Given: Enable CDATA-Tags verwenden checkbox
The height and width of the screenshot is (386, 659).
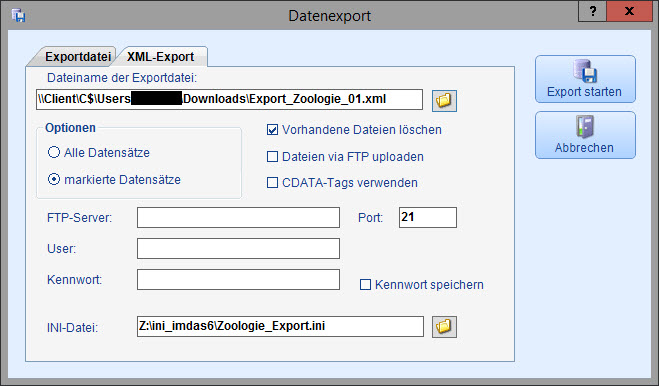Looking at the screenshot, I should point(272,183).
